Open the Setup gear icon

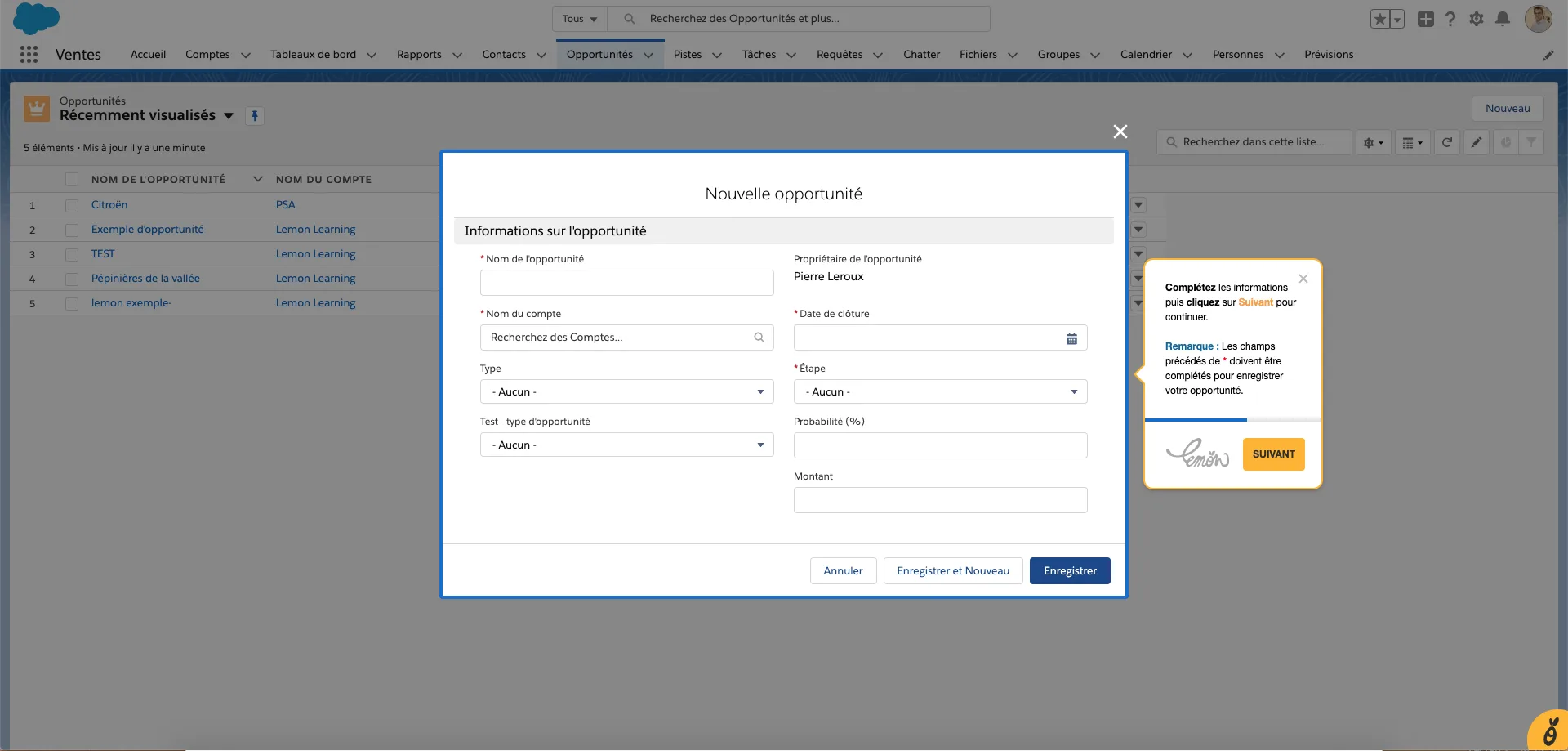click(x=1477, y=19)
